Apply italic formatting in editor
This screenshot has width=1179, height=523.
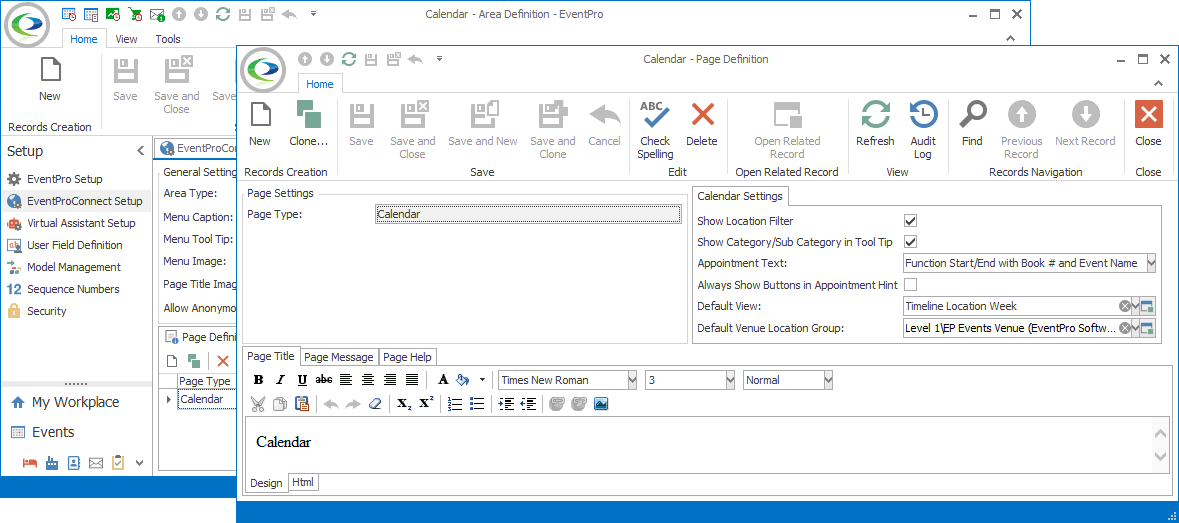[280, 380]
